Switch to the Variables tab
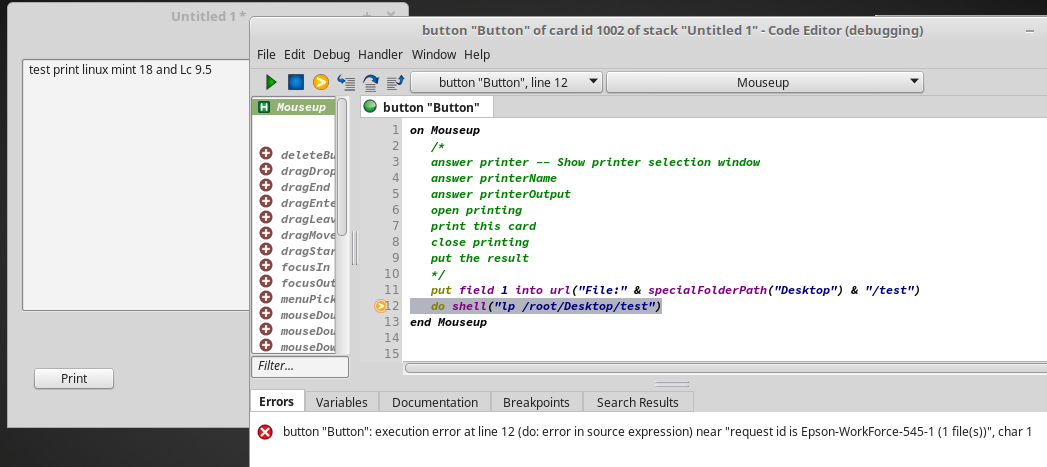 point(341,402)
